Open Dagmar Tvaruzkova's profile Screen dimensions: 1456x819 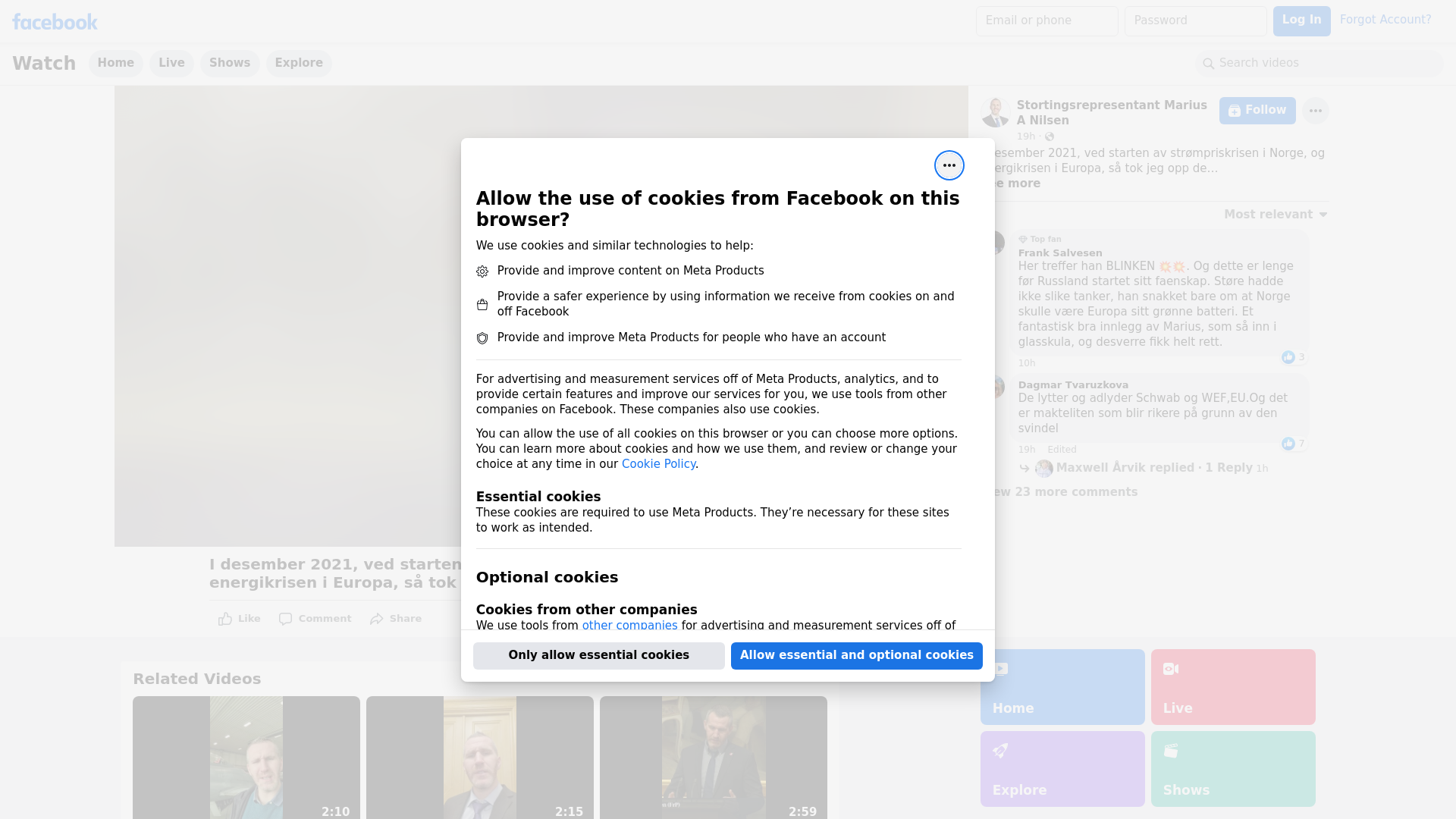click(x=1072, y=385)
